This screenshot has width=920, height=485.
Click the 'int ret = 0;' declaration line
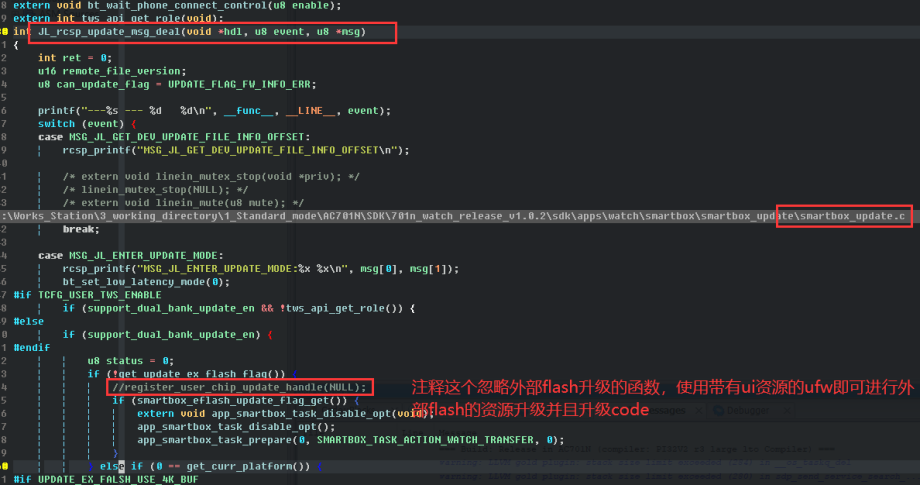coord(75,58)
